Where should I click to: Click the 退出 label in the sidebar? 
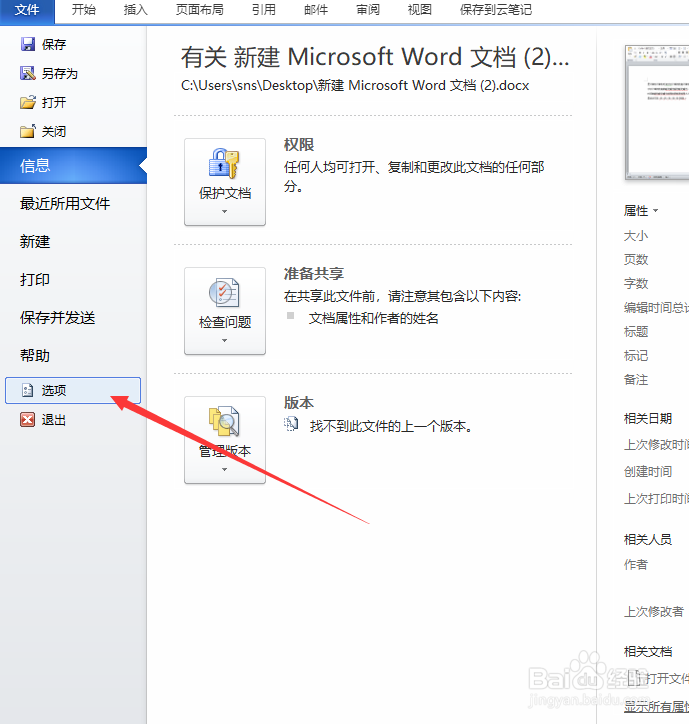(x=54, y=420)
